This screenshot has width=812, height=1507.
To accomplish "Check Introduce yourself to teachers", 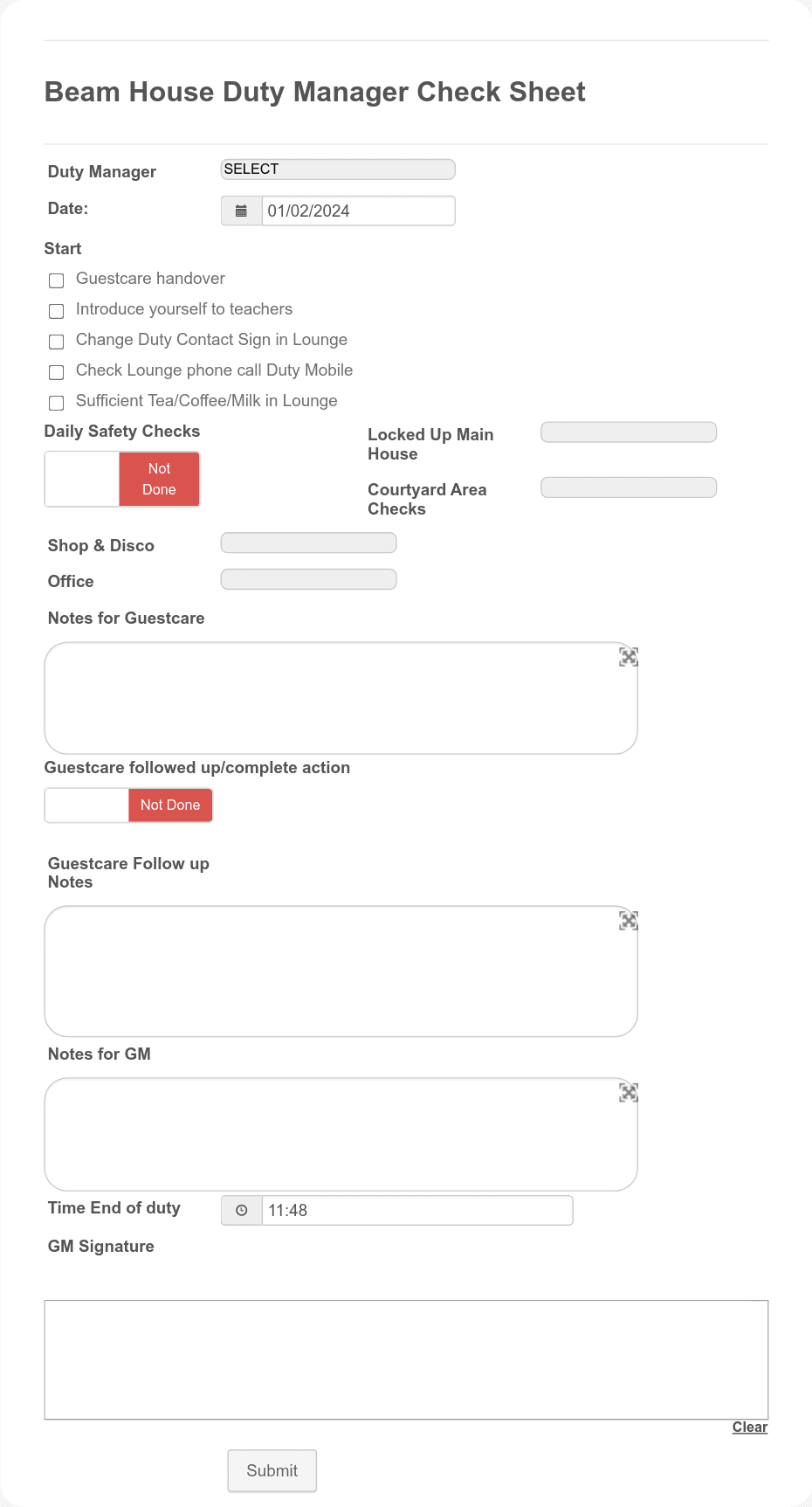I will 57,311.
